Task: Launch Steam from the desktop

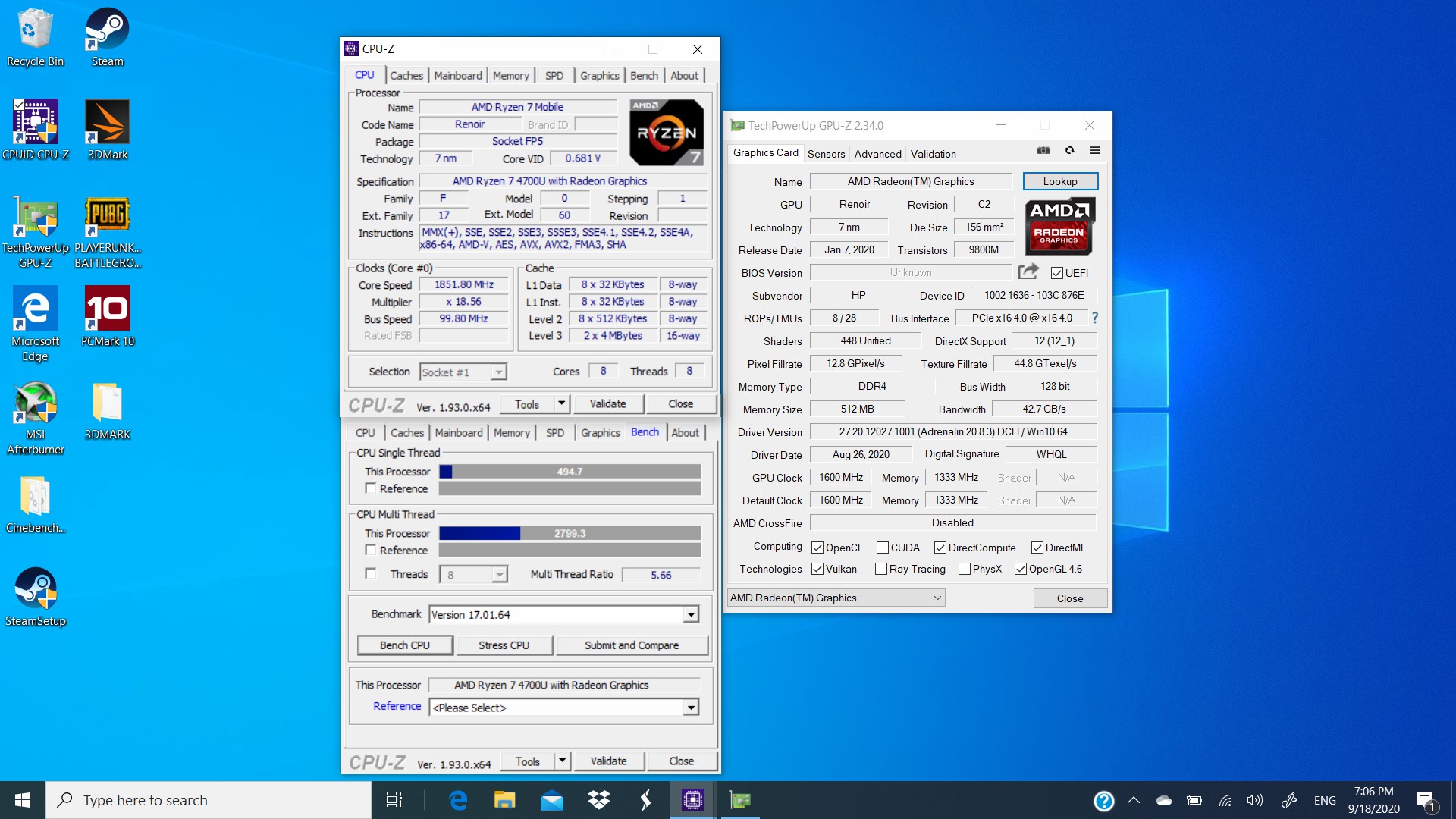Action: click(107, 38)
